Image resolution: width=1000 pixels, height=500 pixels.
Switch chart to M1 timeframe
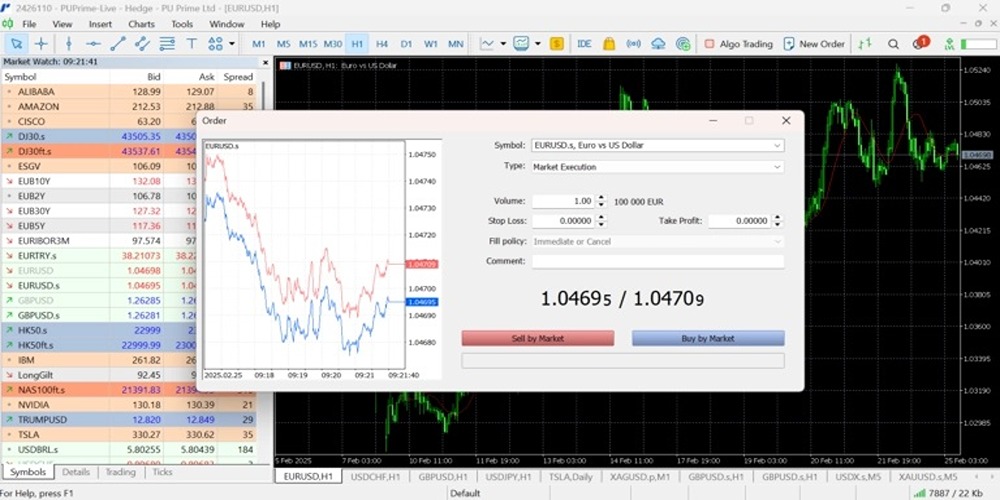point(258,44)
